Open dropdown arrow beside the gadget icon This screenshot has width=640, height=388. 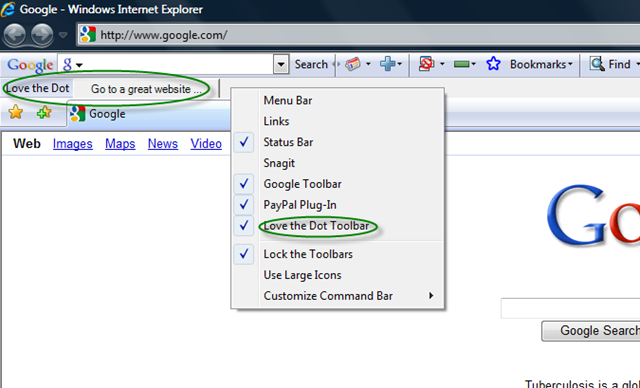pos(368,64)
